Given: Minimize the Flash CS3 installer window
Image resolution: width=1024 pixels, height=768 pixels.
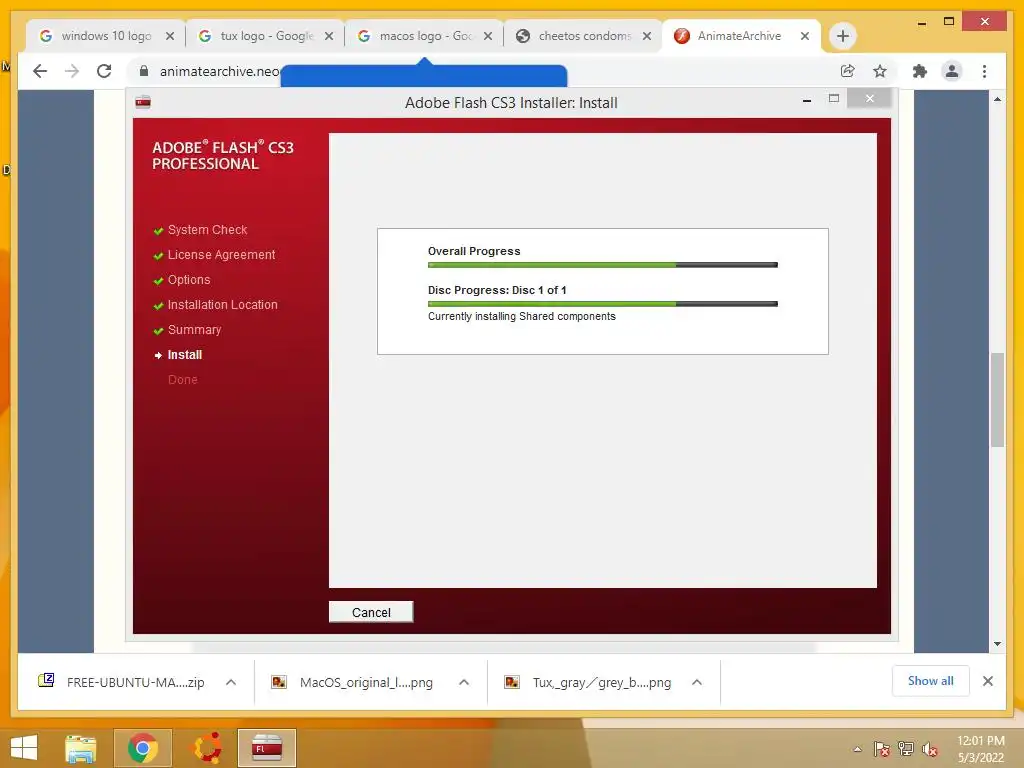Looking at the screenshot, I should tap(807, 100).
